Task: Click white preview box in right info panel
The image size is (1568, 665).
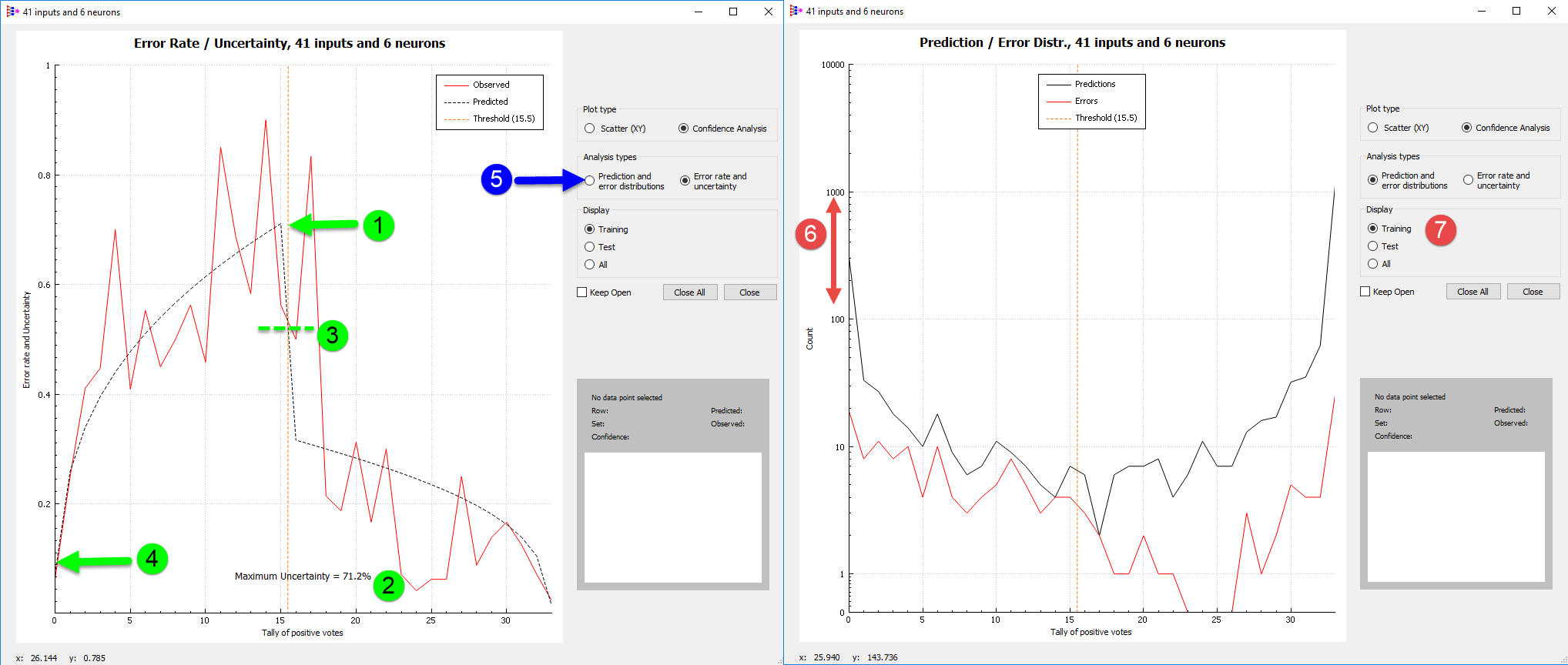Action: pyautogui.click(x=1456, y=516)
